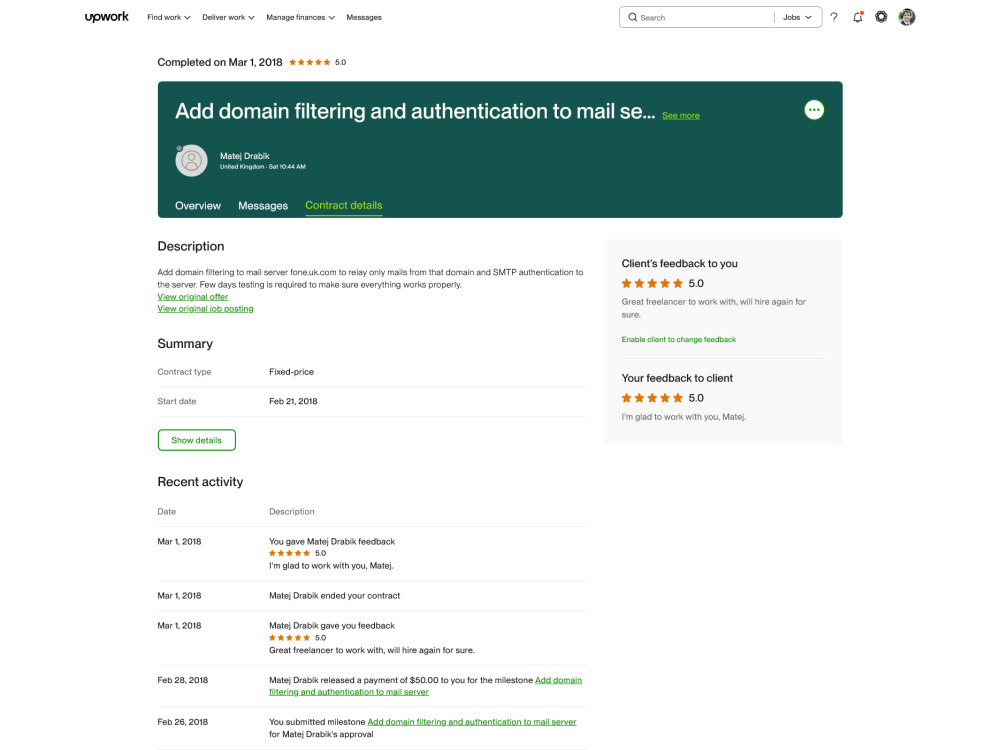This screenshot has height=750, width=1000.
Task: Open the View original offer link
Action: pos(193,297)
